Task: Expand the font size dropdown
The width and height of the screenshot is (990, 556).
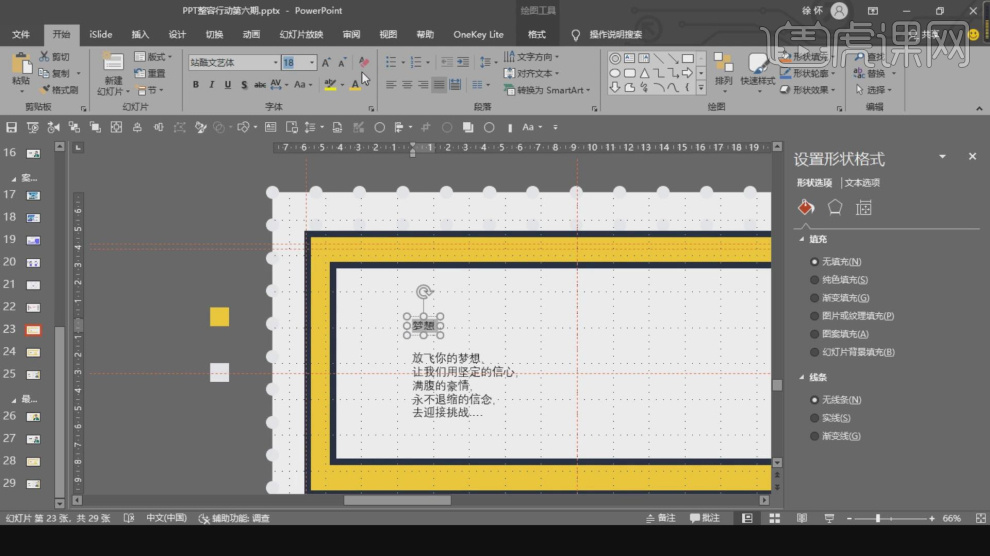Action: pos(312,62)
